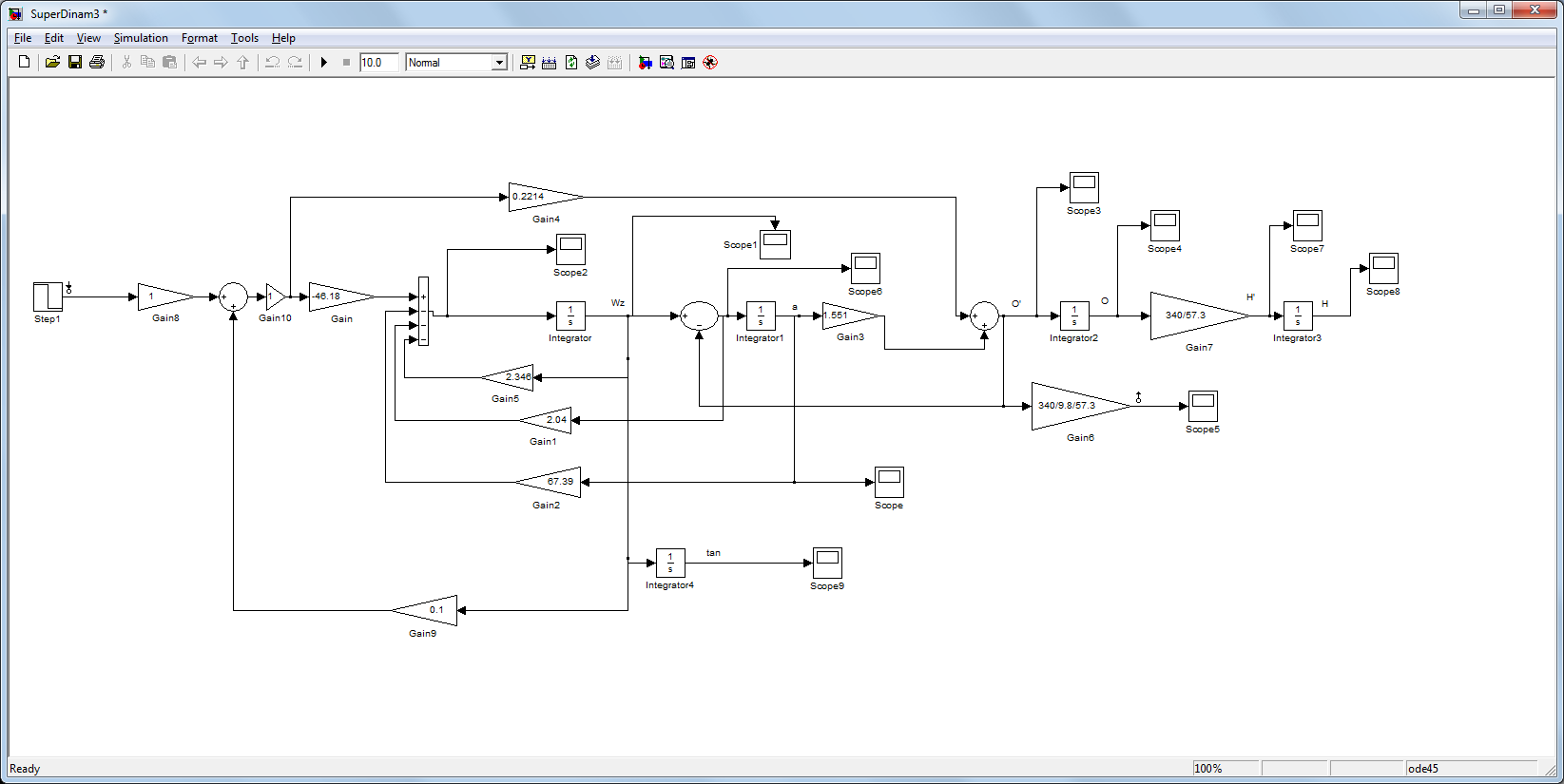
Task: Open the Tools menu
Action: [244, 38]
